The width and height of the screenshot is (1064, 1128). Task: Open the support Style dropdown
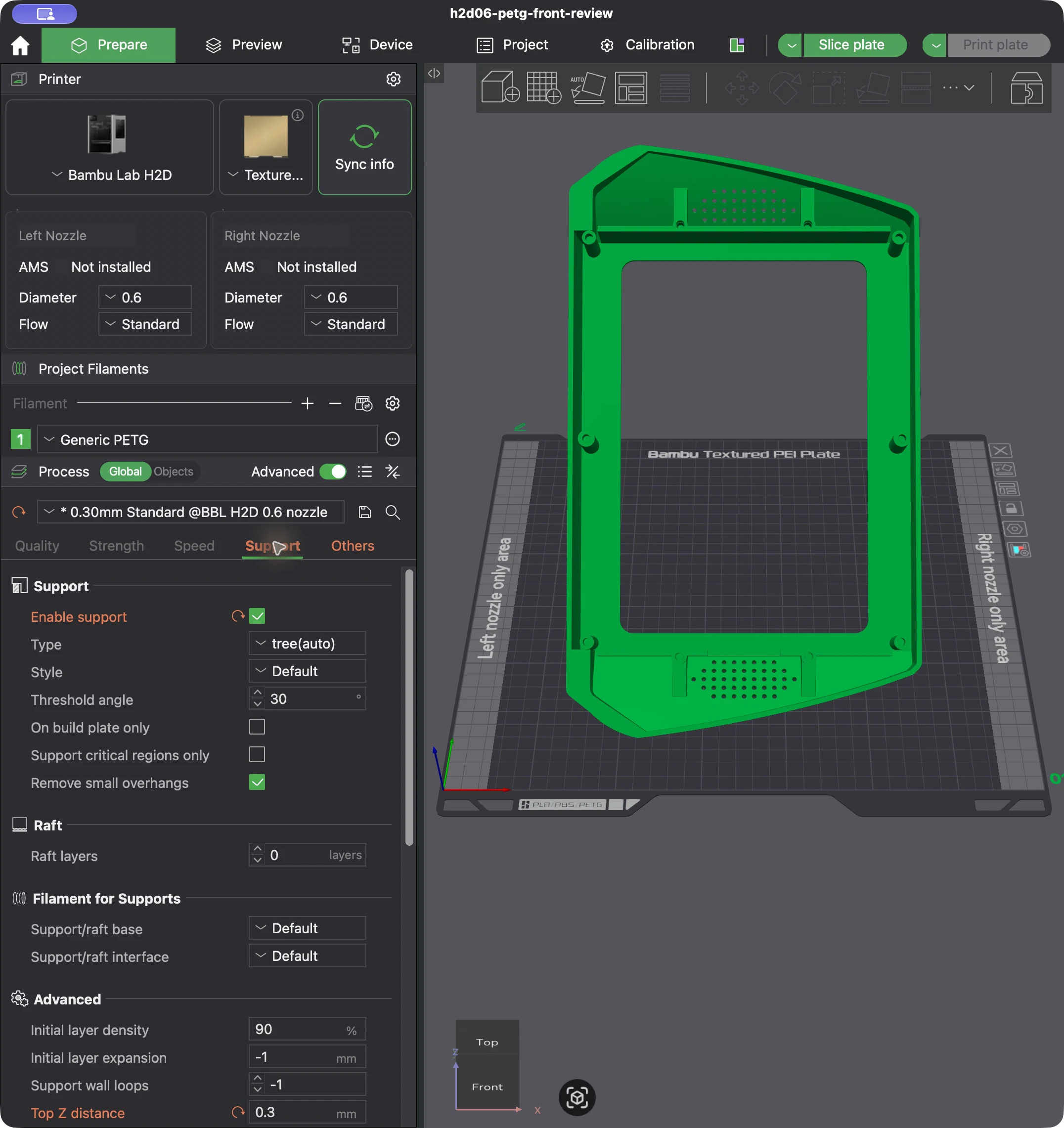click(x=308, y=671)
